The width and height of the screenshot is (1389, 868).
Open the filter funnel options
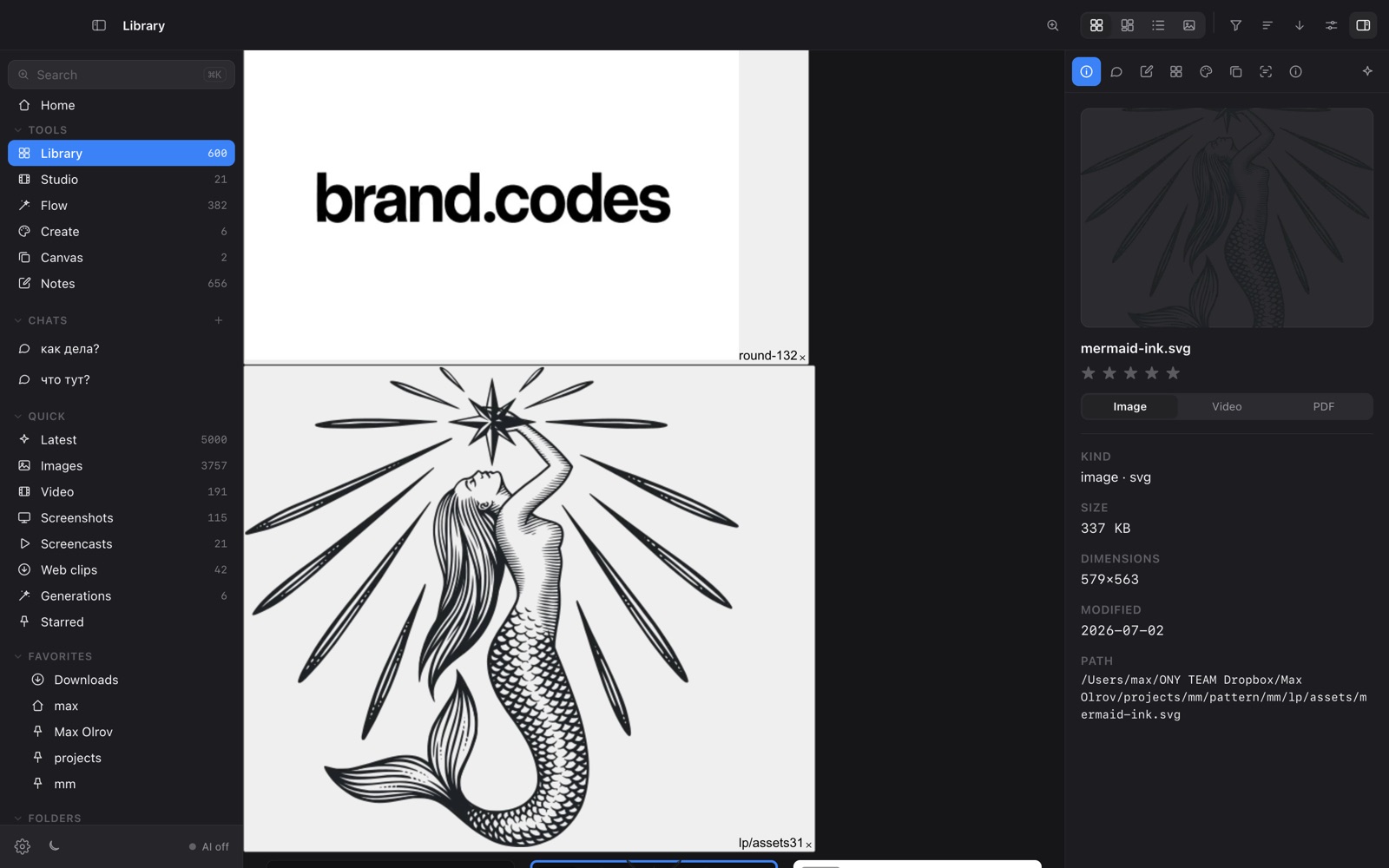click(x=1235, y=25)
